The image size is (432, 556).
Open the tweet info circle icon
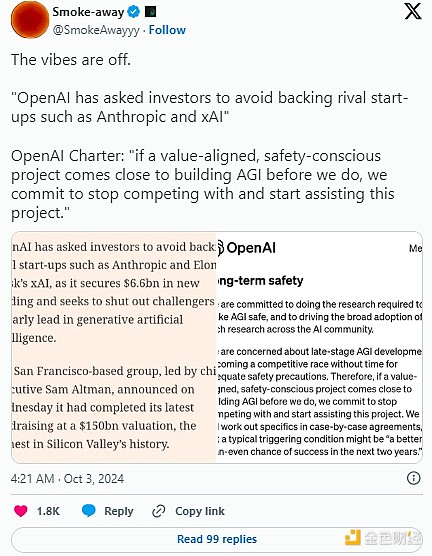pos(414,478)
